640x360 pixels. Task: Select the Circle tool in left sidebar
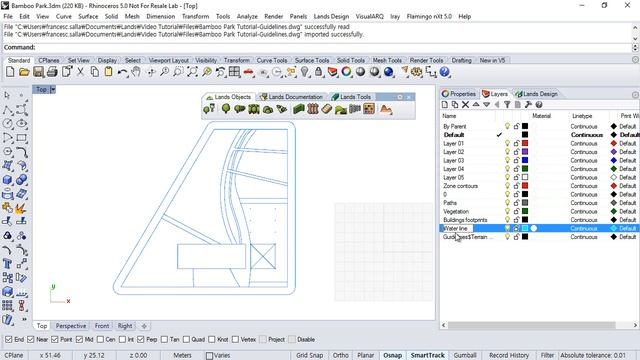[7, 123]
